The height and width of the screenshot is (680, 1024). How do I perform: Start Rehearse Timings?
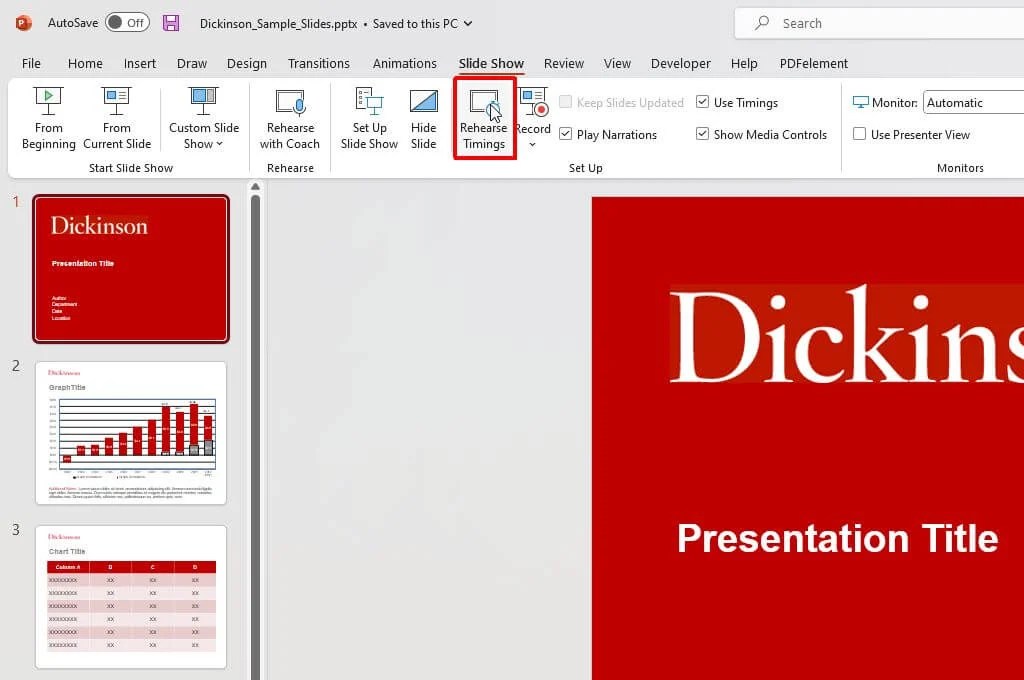coord(484,118)
